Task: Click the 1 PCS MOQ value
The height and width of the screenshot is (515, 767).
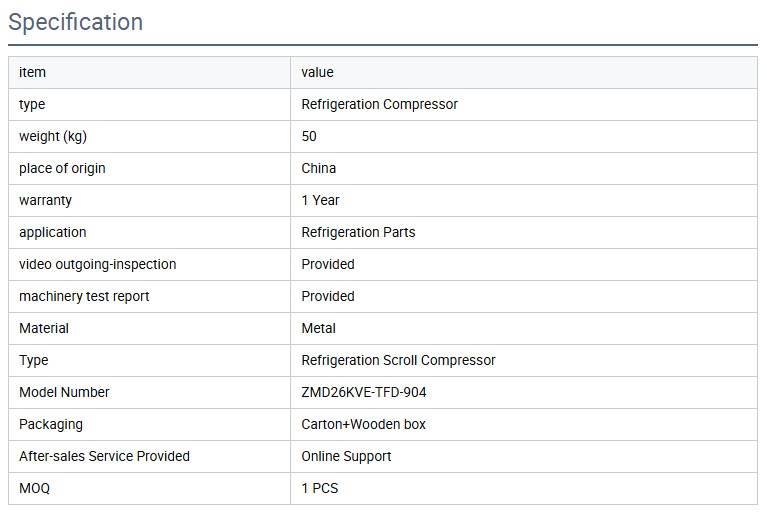Action: 320,488
